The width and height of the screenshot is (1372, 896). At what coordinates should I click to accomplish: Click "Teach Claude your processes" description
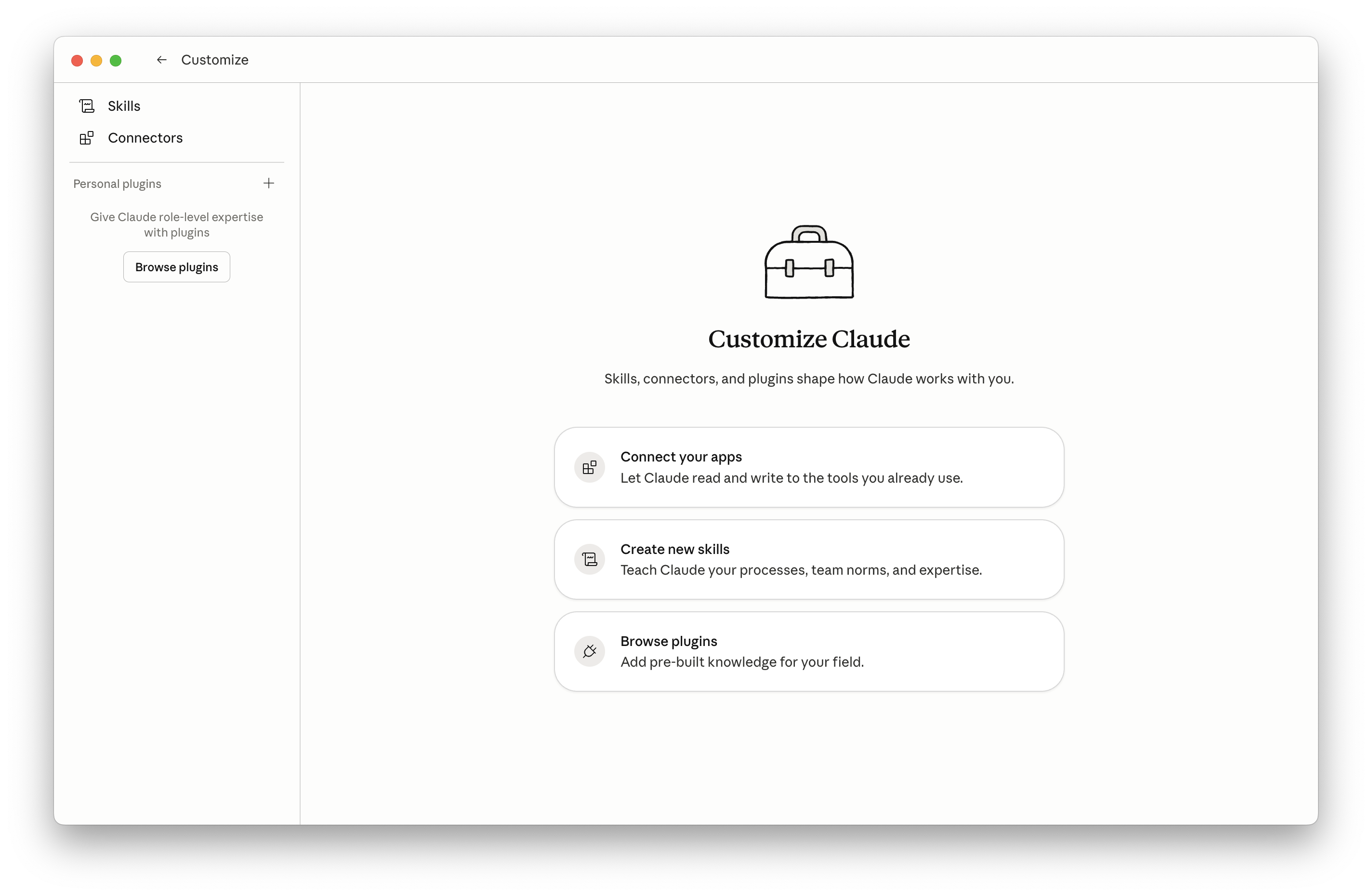click(801, 570)
